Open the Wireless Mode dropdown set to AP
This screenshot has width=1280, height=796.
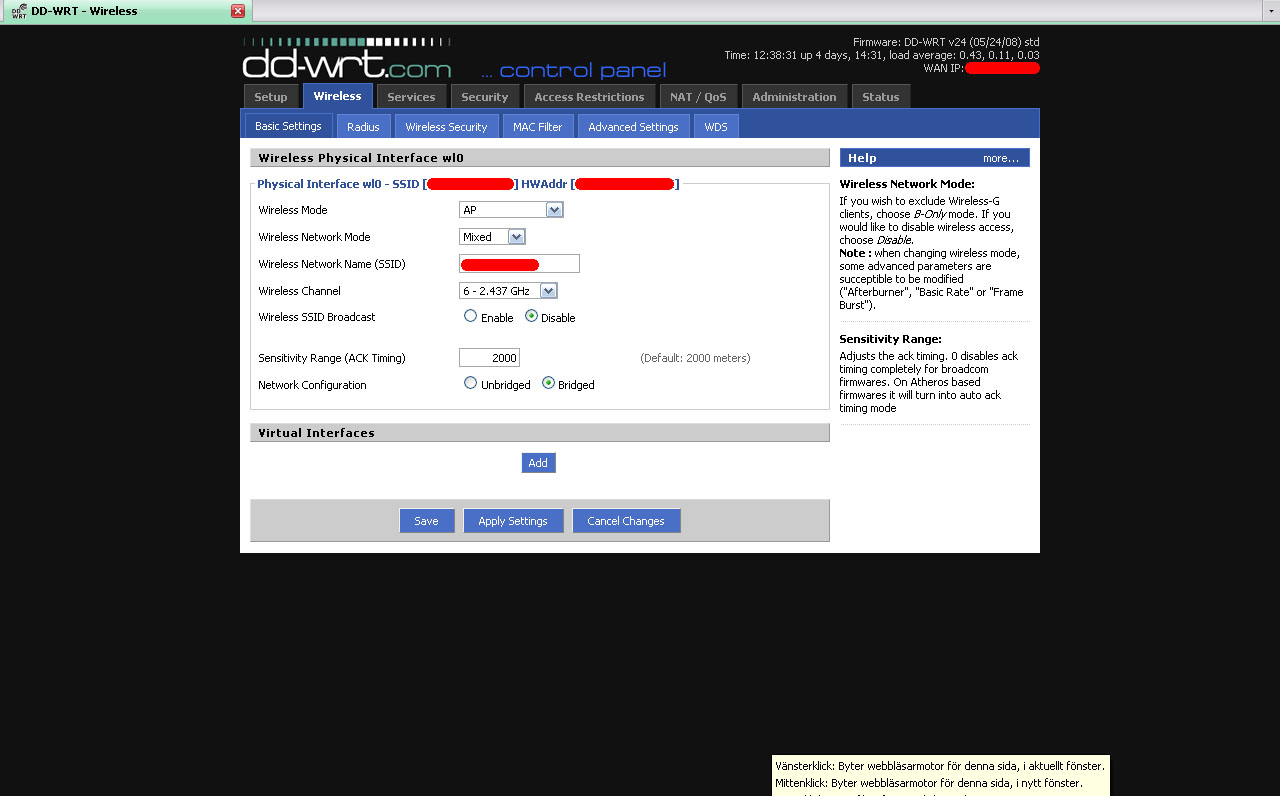coord(511,210)
